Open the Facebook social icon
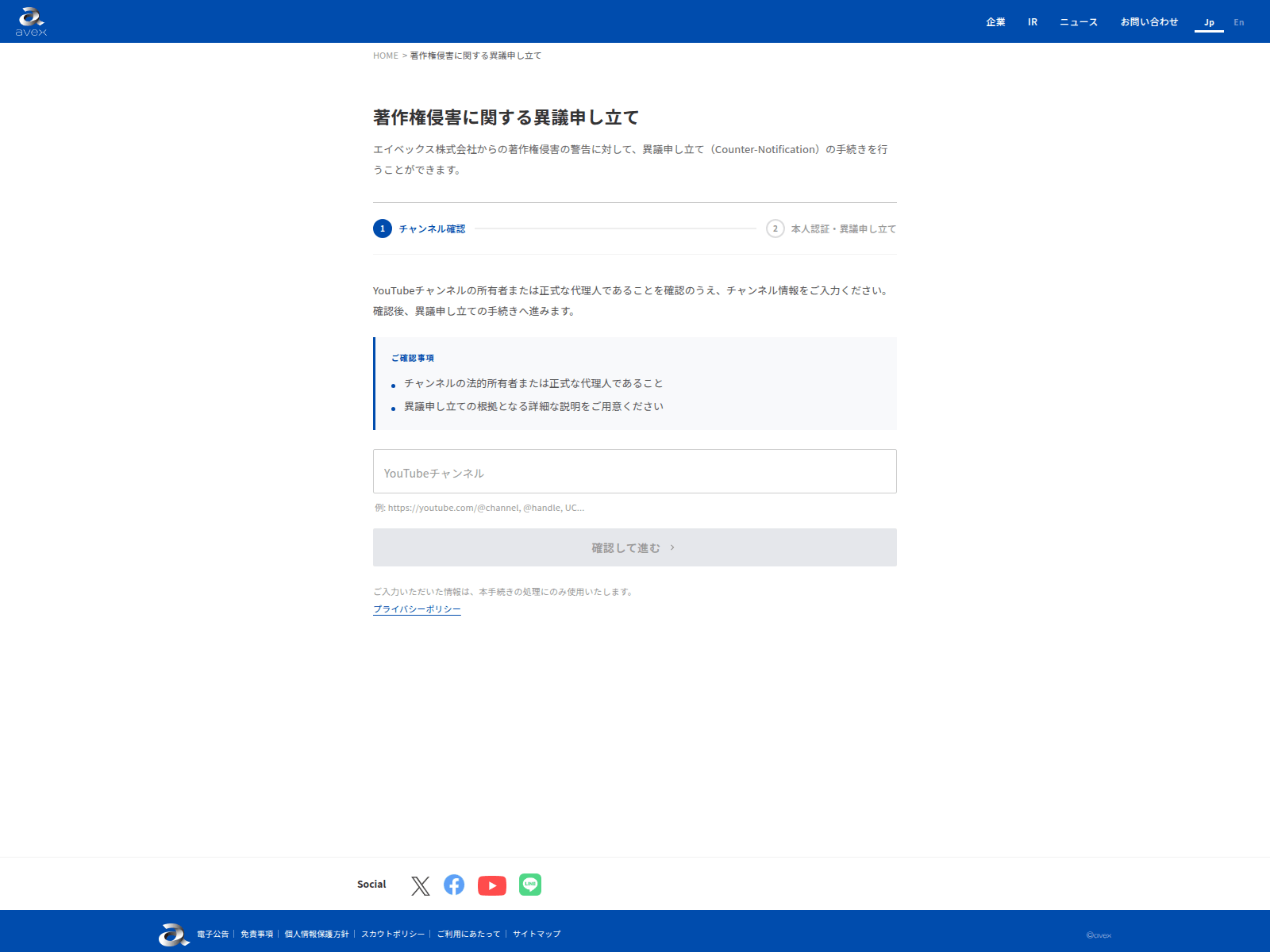Screen dimensions: 1270x952 coord(454,885)
